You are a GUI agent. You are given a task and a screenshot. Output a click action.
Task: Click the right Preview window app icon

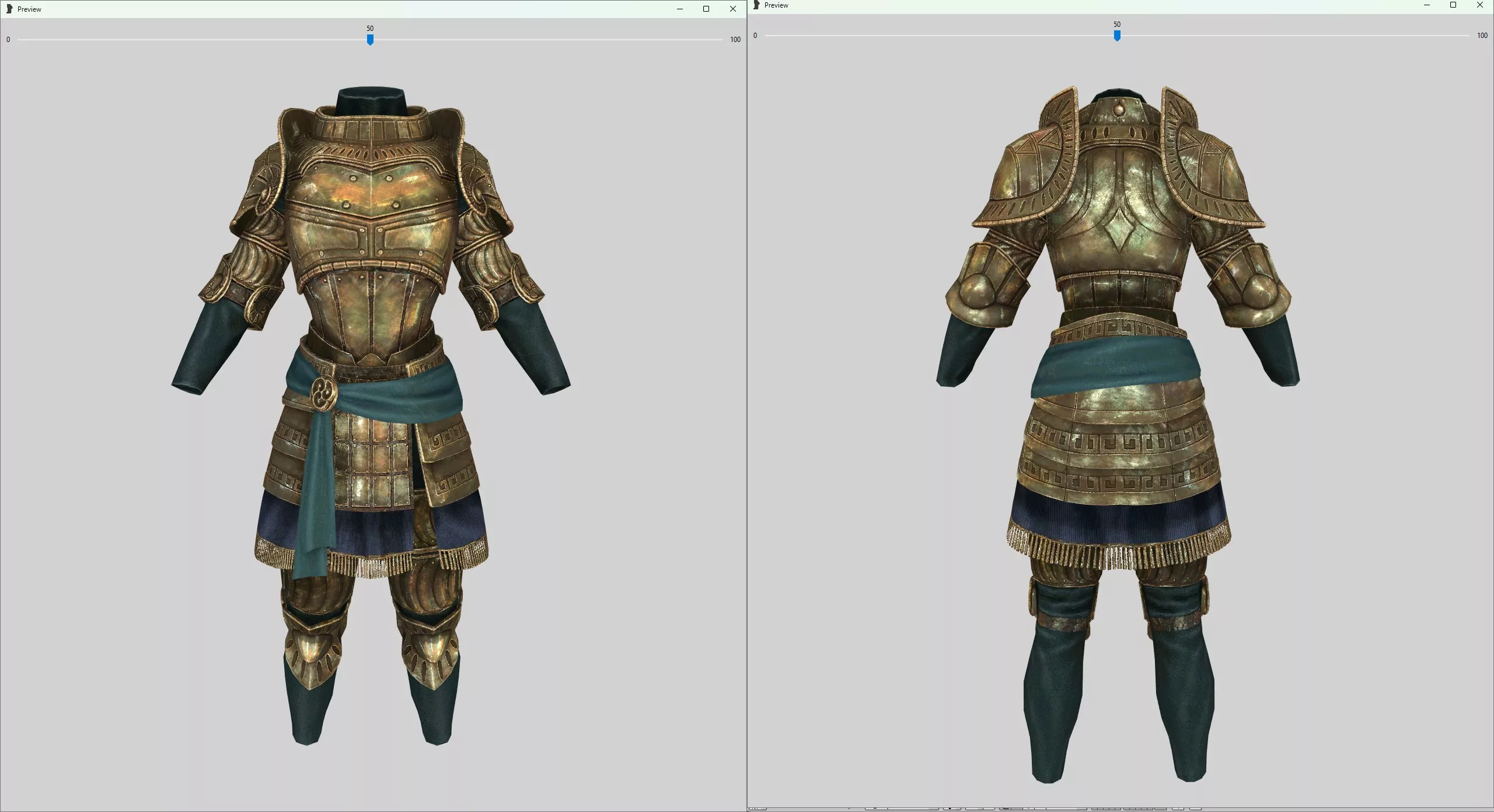756,5
